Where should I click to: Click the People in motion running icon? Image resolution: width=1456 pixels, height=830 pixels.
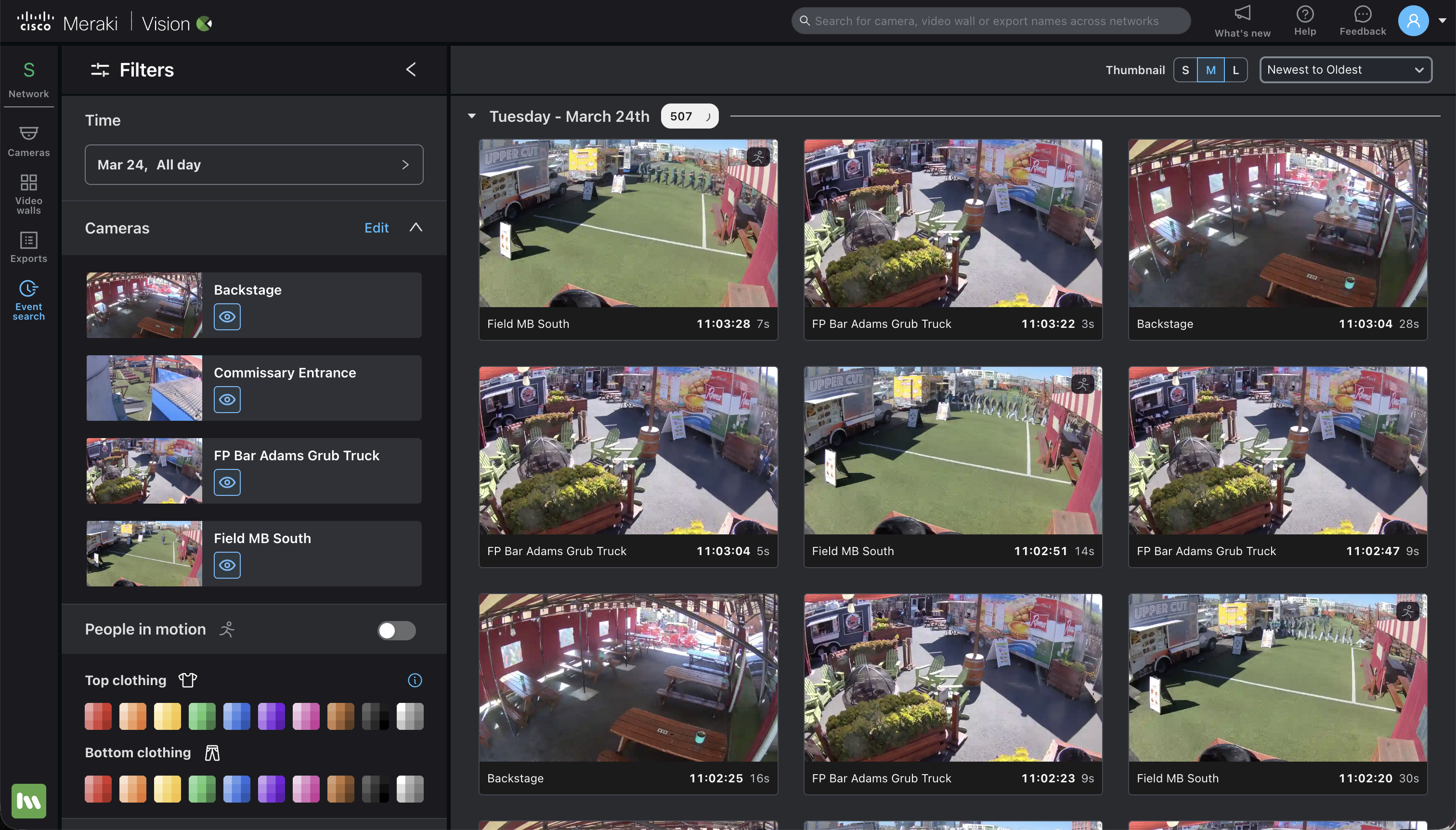click(x=227, y=629)
